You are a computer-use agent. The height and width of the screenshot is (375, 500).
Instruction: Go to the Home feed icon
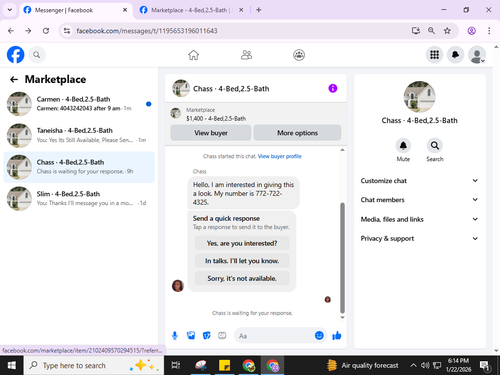click(193, 55)
